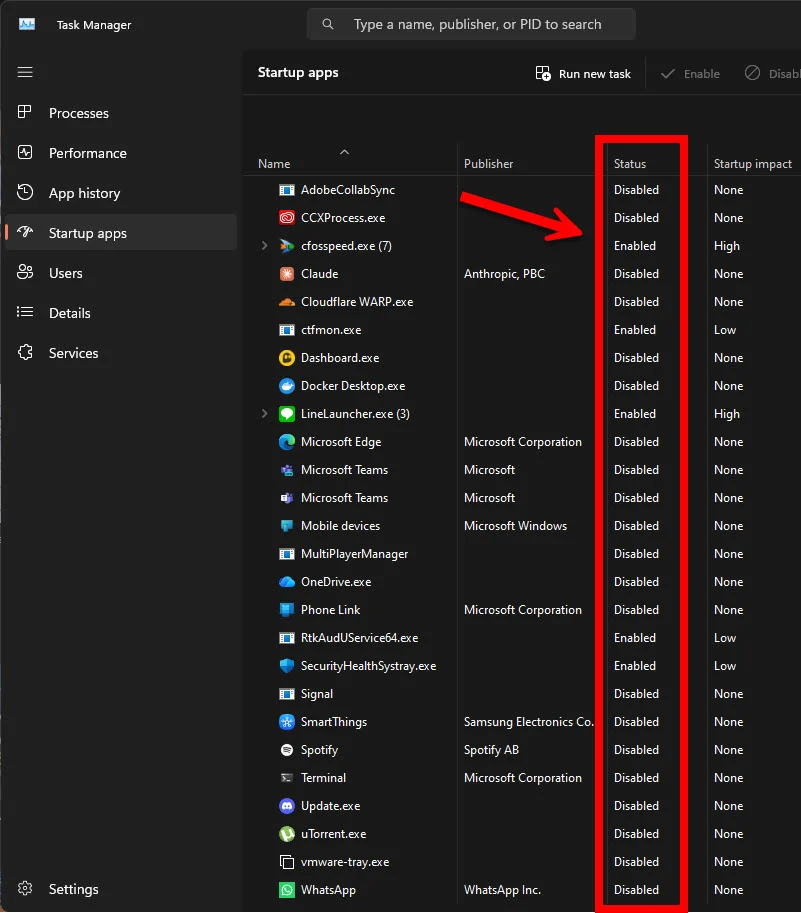Sort by the Name column header
Viewport: 801px width, 913px height.
[x=350, y=159]
